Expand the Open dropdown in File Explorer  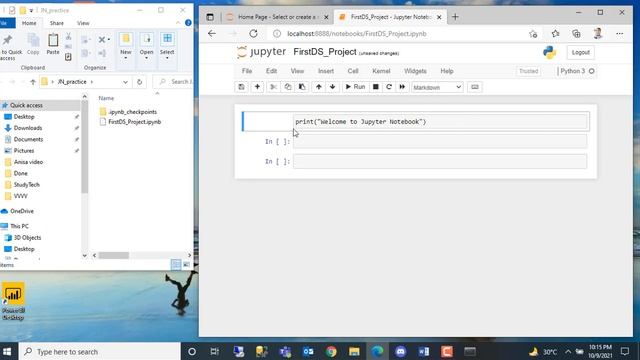[147, 58]
